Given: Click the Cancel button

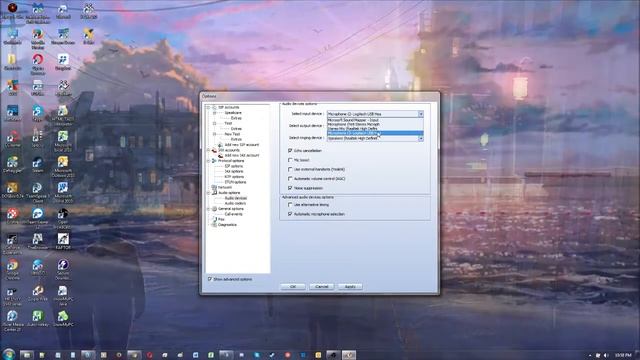Looking at the screenshot, I should [x=322, y=287].
